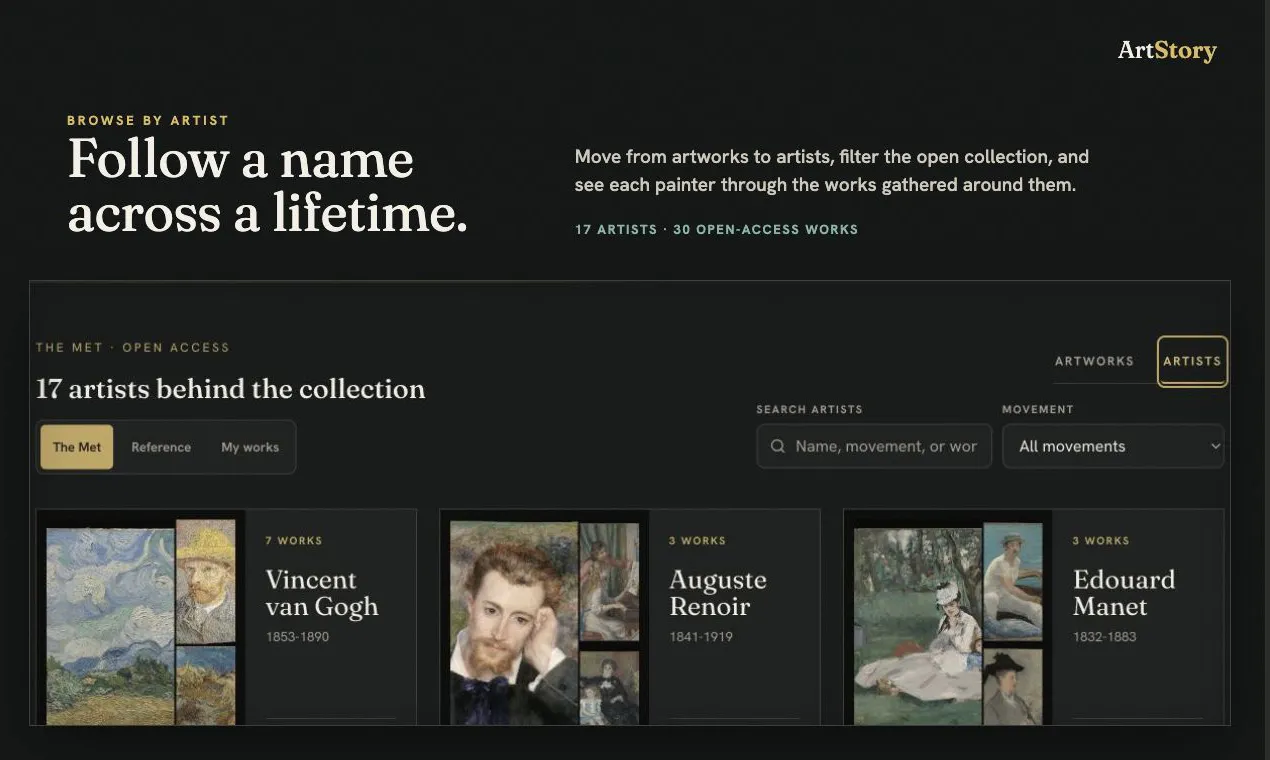
Task: Open the All movements dropdown
Action: click(x=1113, y=446)
